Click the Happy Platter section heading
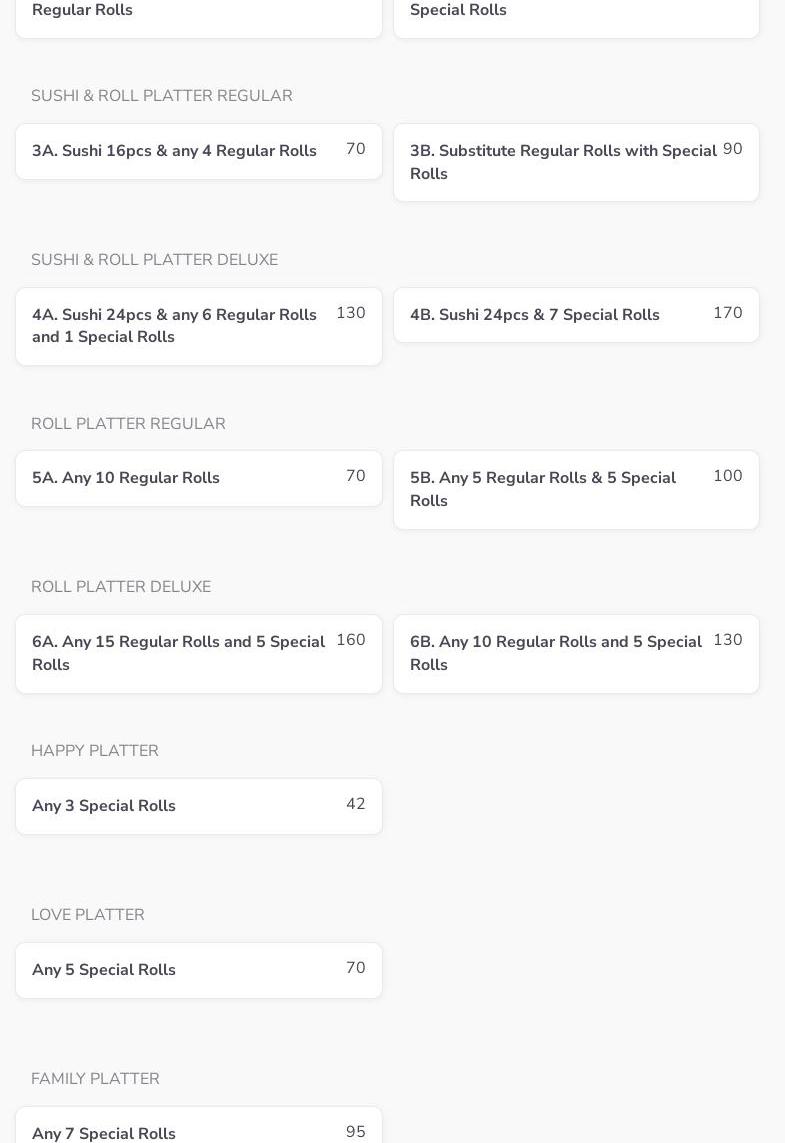 pos(95,751)
